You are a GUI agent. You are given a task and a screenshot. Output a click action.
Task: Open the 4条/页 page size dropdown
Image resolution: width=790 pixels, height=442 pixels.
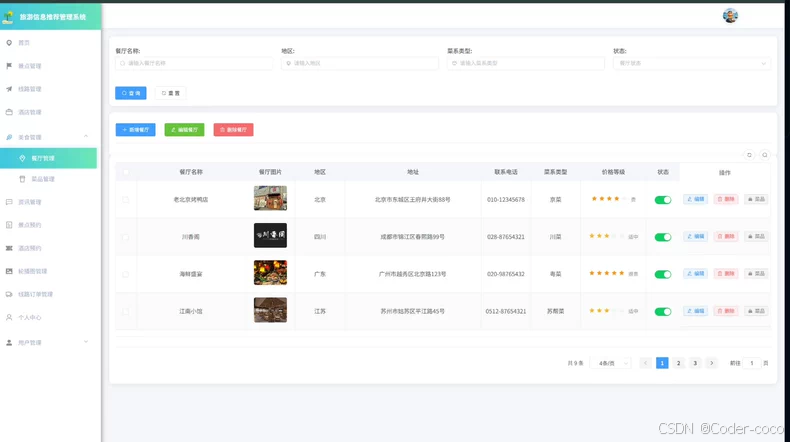point(611,363)
